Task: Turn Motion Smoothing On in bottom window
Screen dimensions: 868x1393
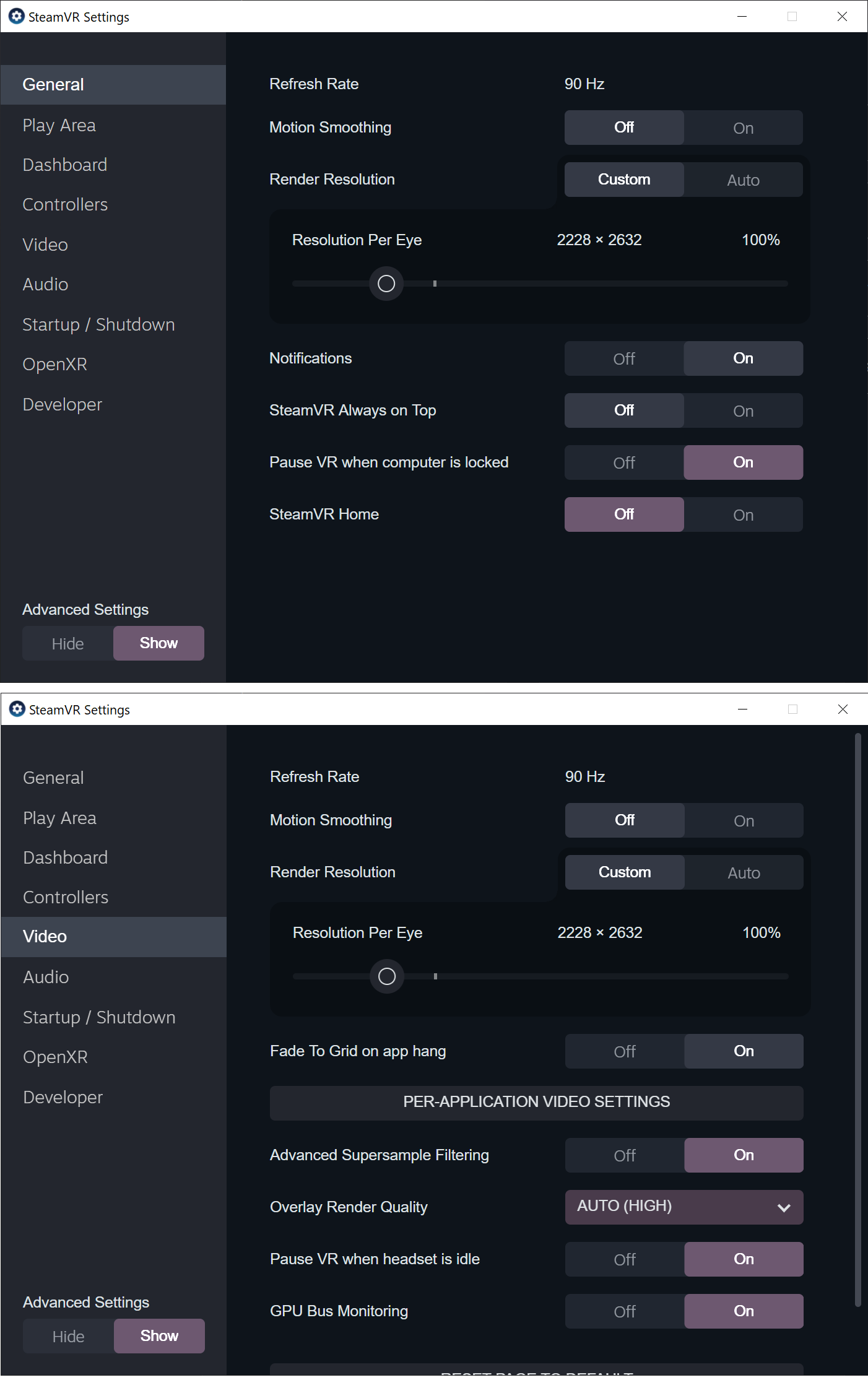Action: [x=744, y=820]
